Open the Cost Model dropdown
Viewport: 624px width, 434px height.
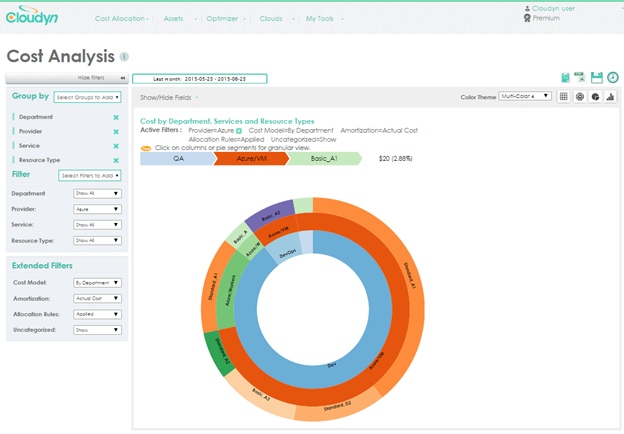pyautogui.click(x=98, y=283)
